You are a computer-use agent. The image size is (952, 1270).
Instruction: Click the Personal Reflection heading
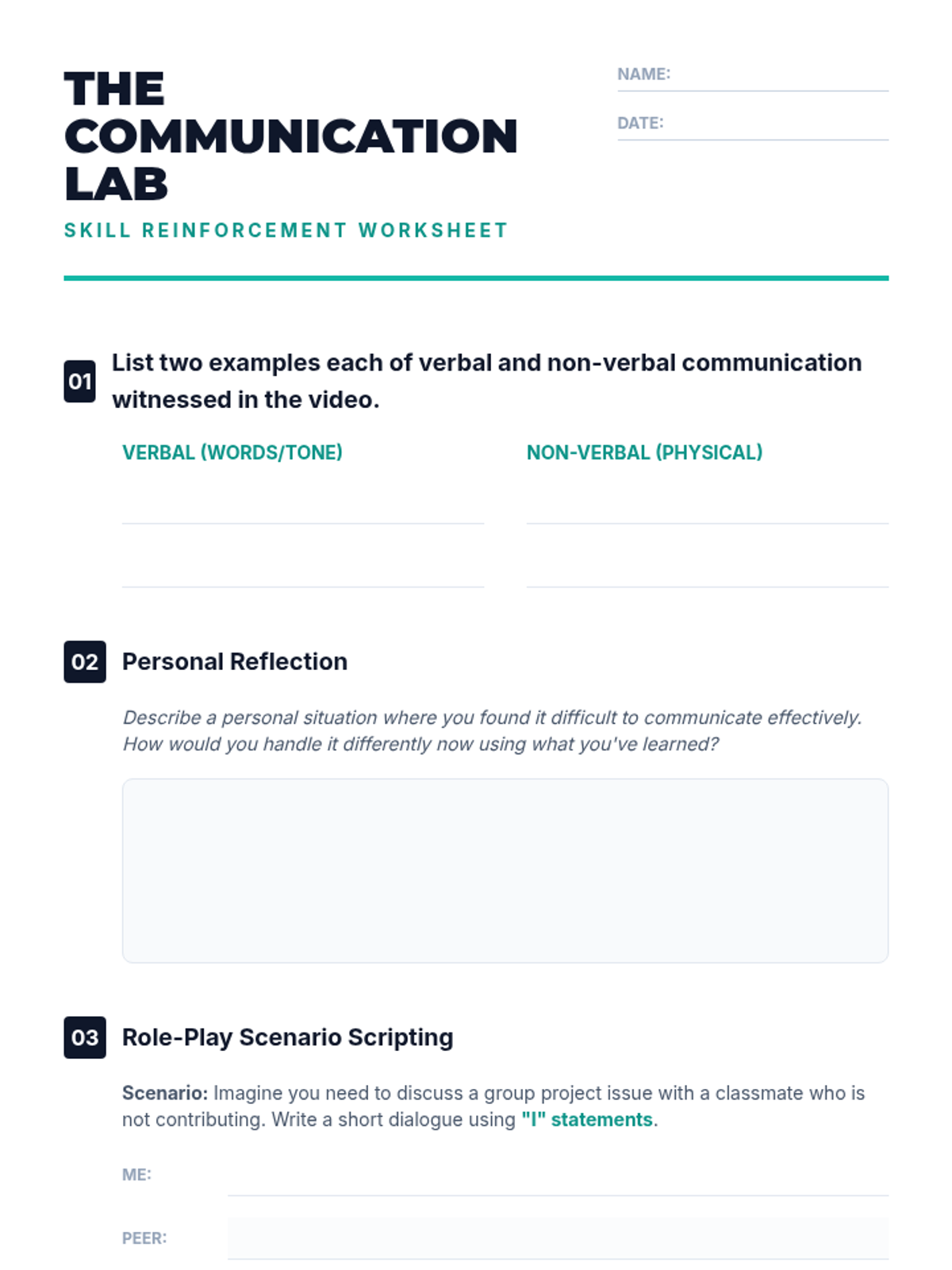[235, 662]
